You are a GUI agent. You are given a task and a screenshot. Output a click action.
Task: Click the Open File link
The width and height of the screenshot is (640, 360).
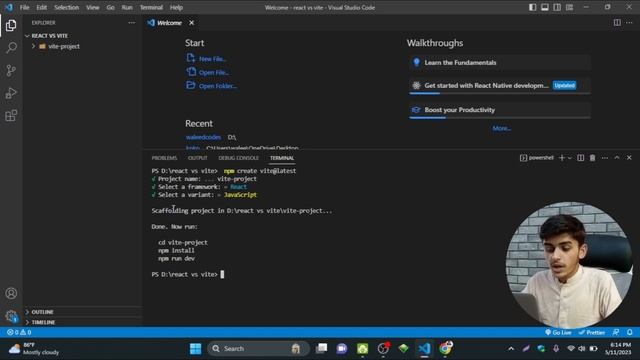tap(208, 72)
